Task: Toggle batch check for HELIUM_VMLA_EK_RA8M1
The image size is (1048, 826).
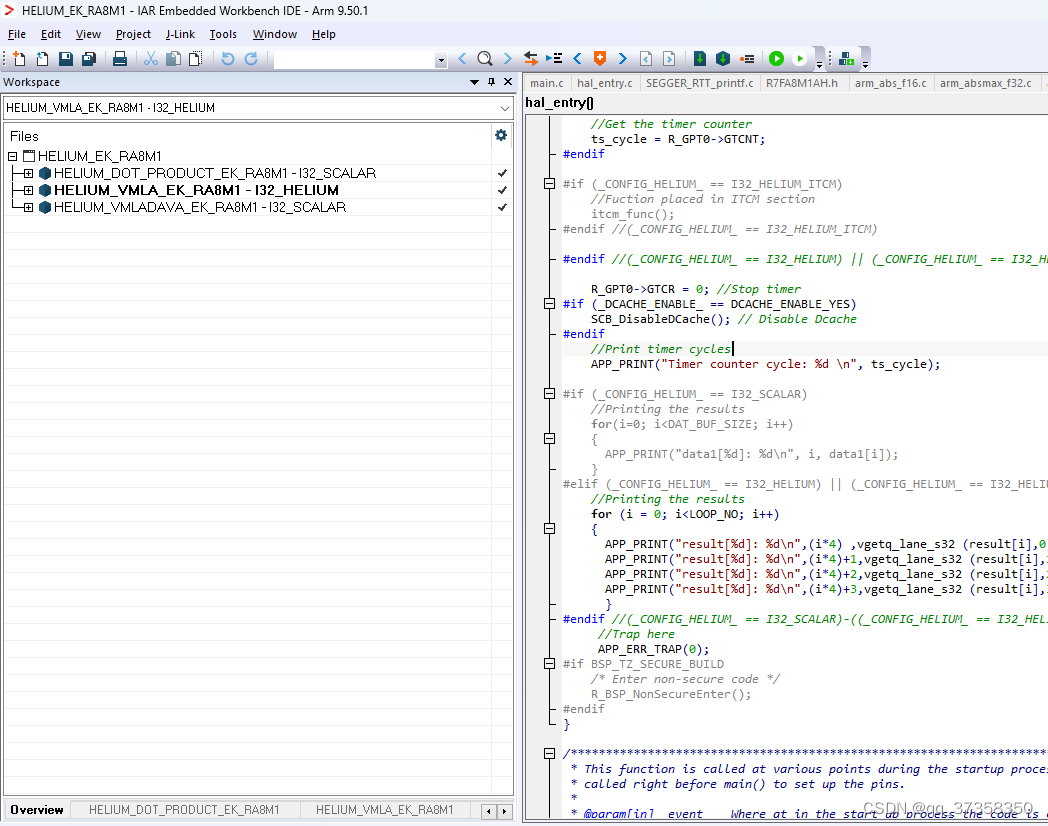Action: tap(502, 190)
